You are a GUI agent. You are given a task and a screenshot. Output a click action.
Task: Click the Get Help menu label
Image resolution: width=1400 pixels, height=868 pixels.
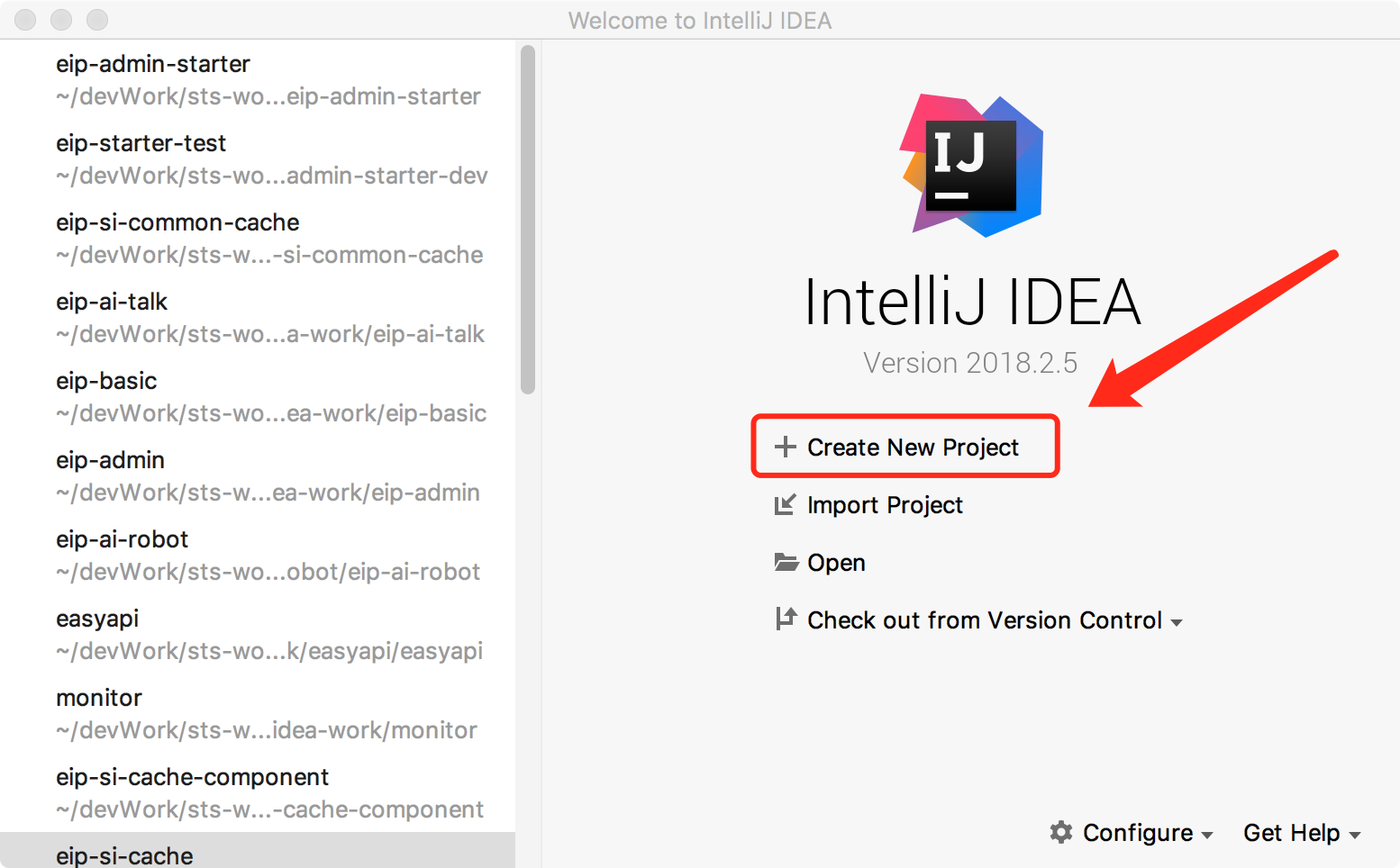1291,833
